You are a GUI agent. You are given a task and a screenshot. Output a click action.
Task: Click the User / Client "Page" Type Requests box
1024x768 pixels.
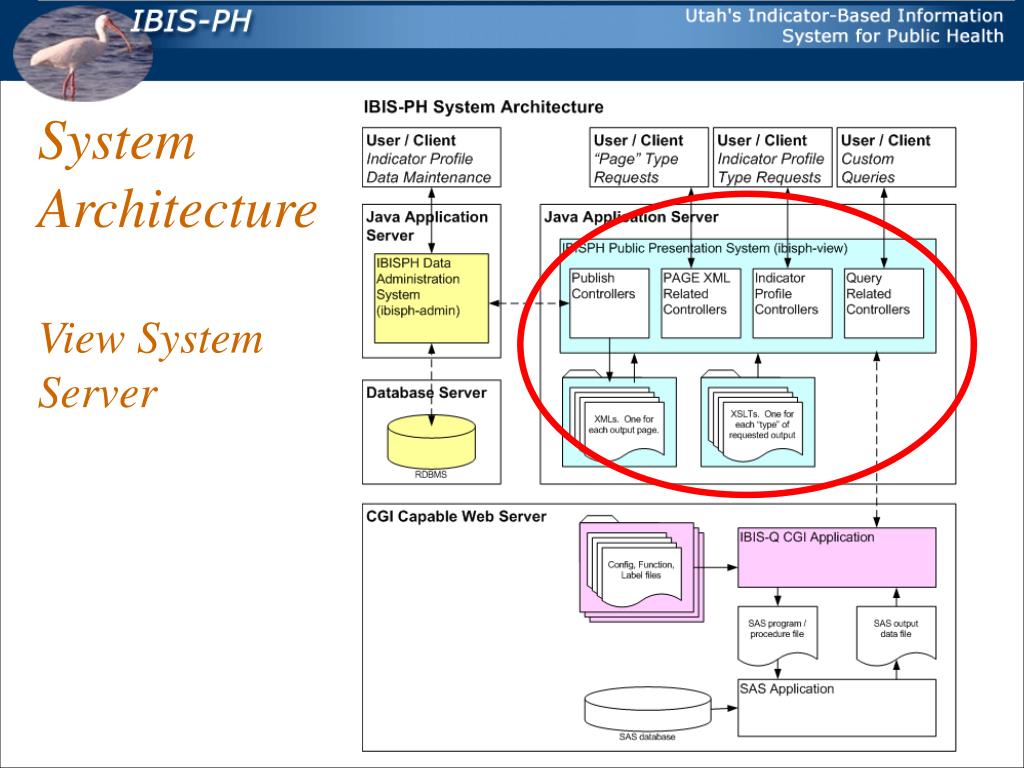tap(648, 157)
